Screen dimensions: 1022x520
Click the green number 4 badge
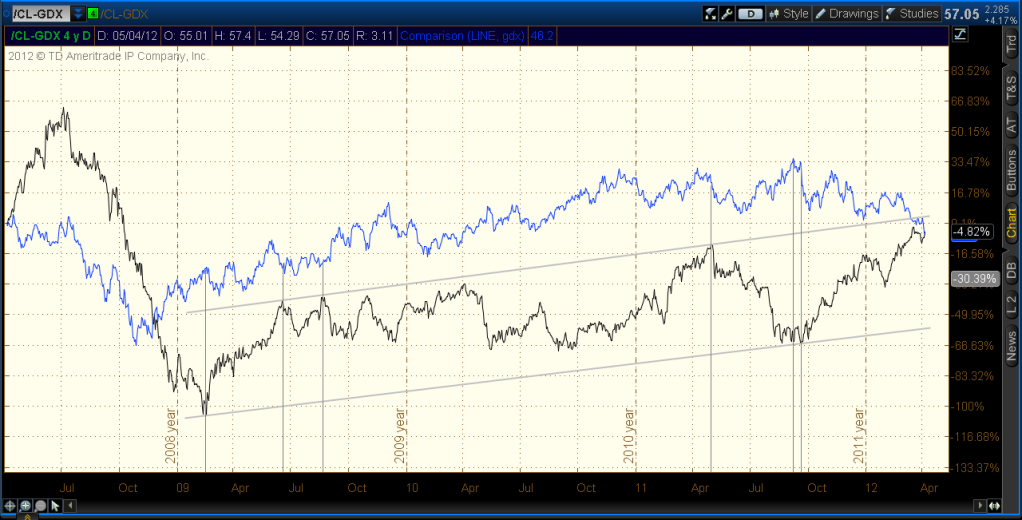[x=93, y=14]
